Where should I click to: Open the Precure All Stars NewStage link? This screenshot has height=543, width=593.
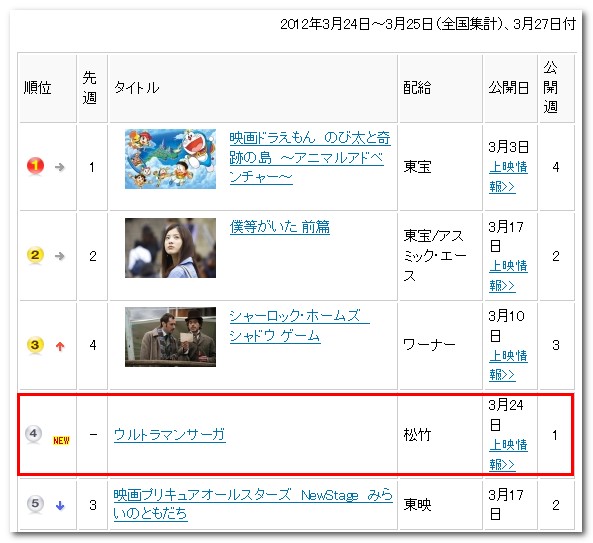coord(253,504)
